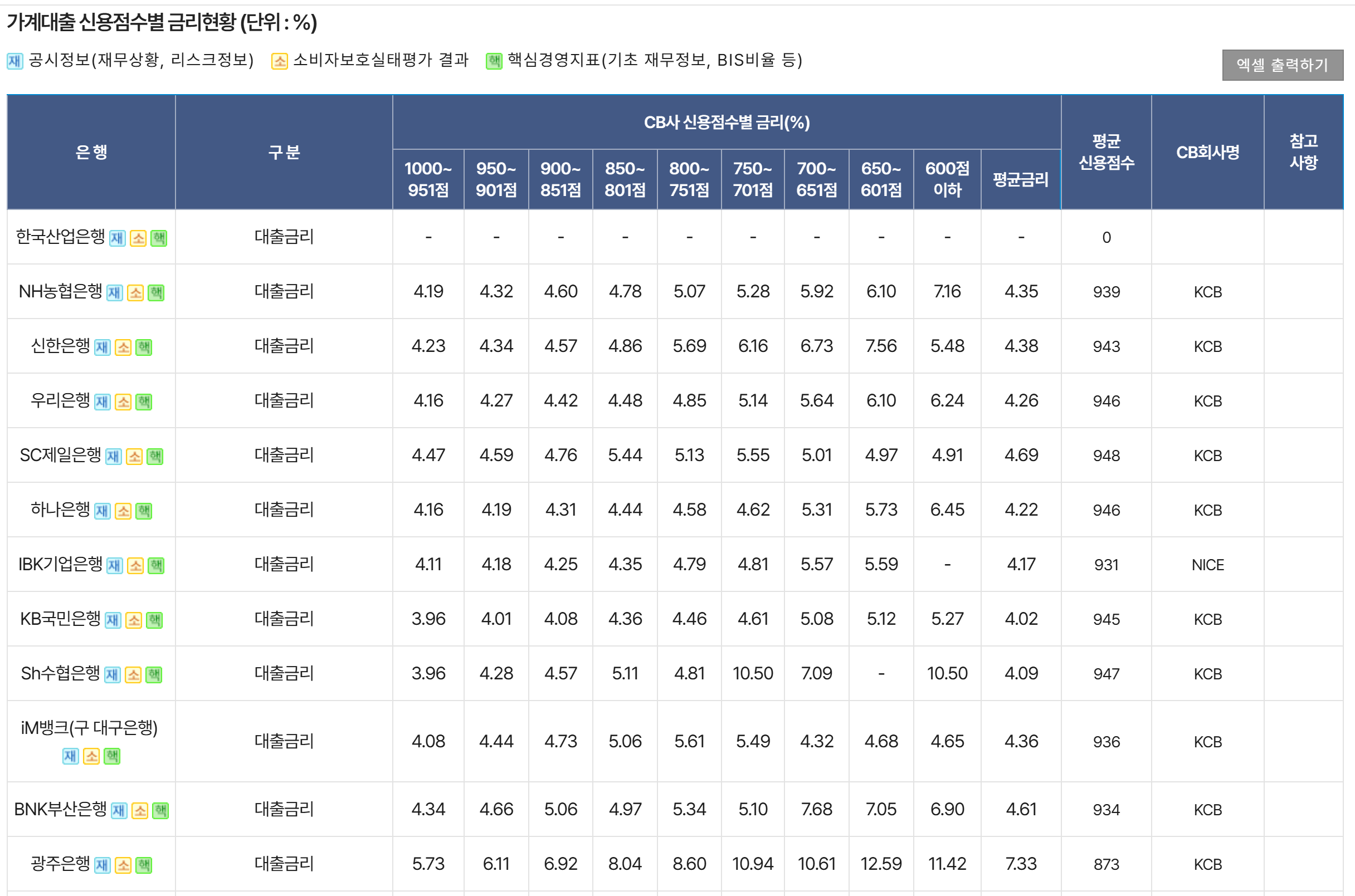Open NH농협은행 orange 소 consumer protection icon
1355x896 pixels.
135,292
